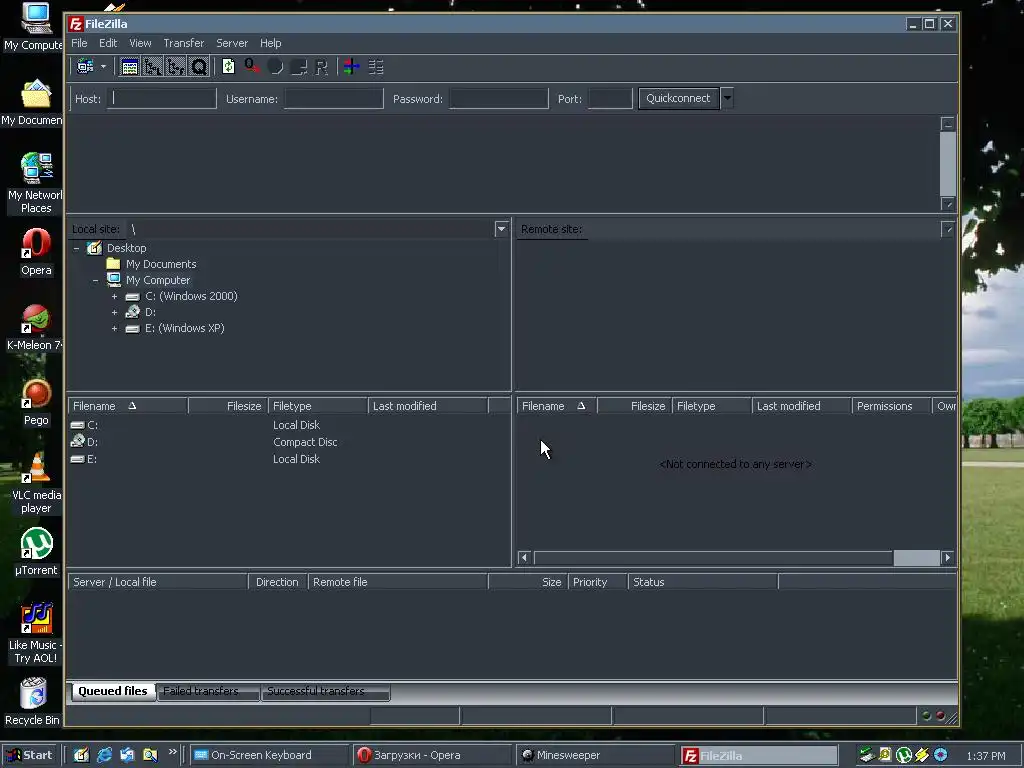
Task: Select My Documents in local tree
Action: click(x=161, y=264)
